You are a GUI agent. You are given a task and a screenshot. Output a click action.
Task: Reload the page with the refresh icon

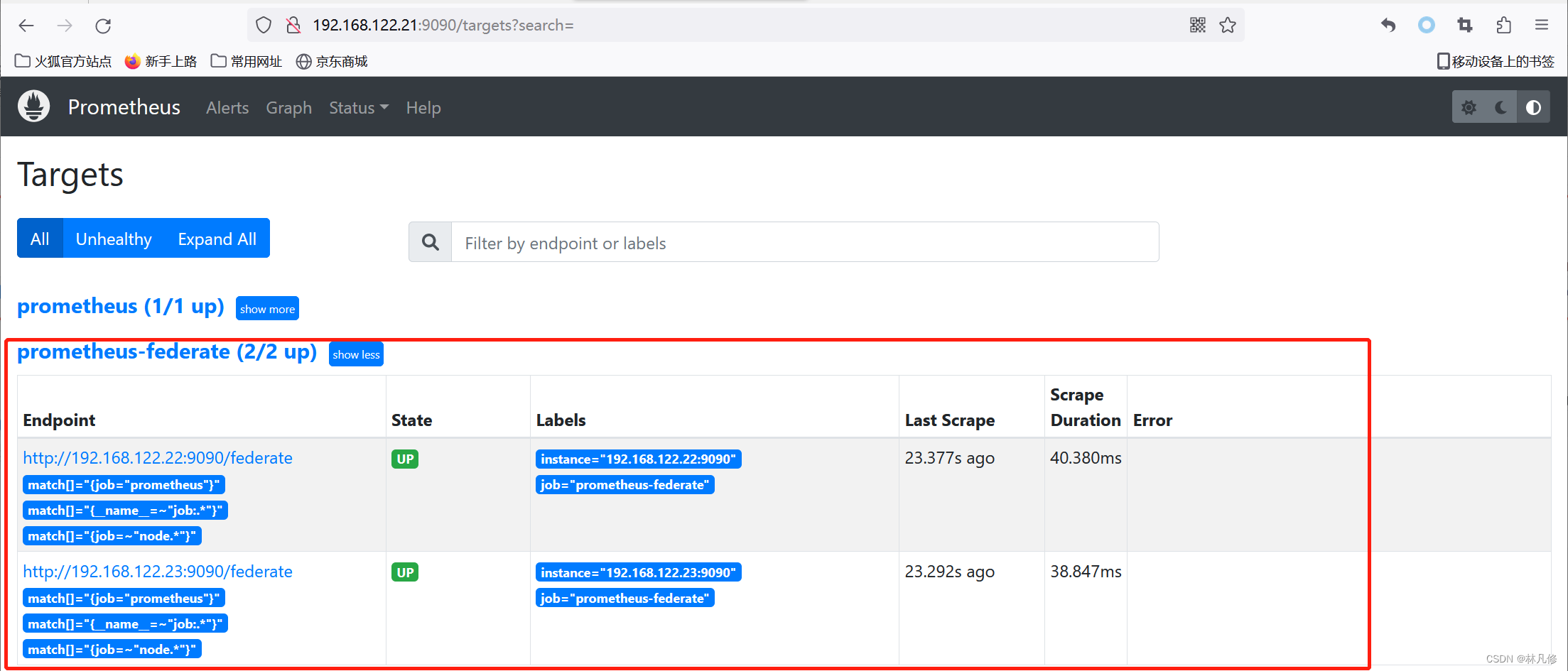(x=103, y=26)
